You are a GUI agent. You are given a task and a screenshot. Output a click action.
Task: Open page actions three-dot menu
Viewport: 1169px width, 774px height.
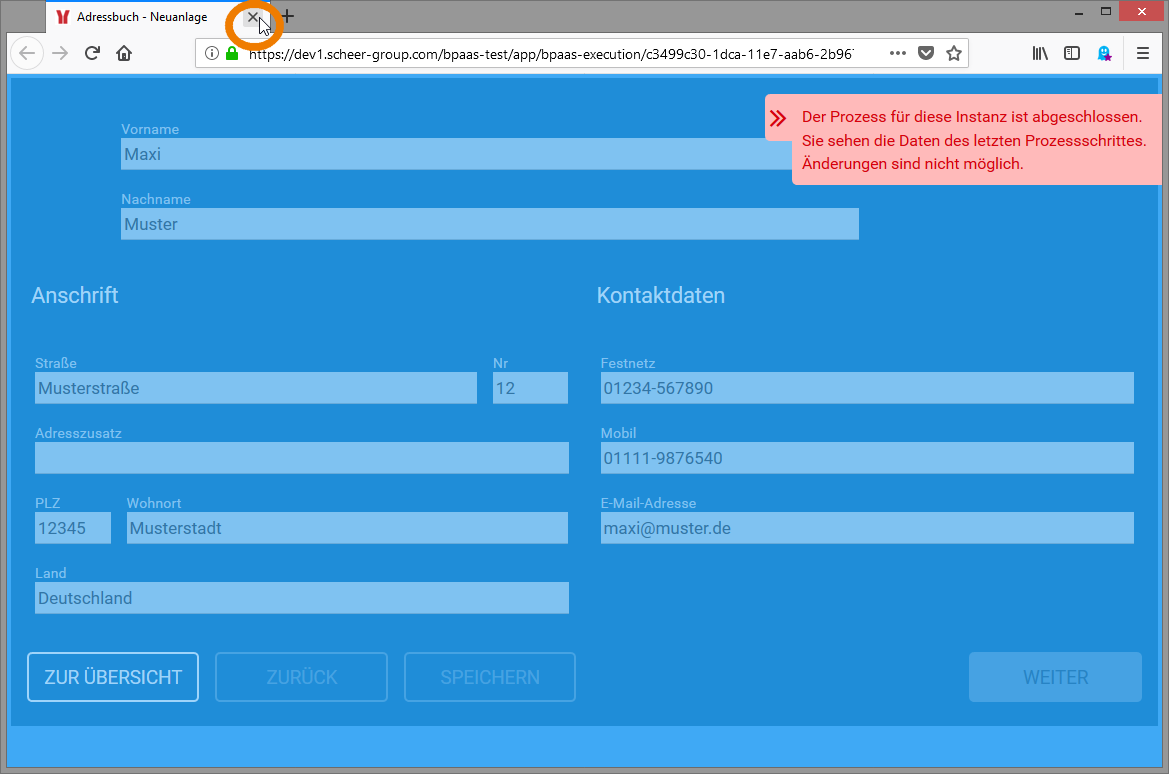point(898,54)
